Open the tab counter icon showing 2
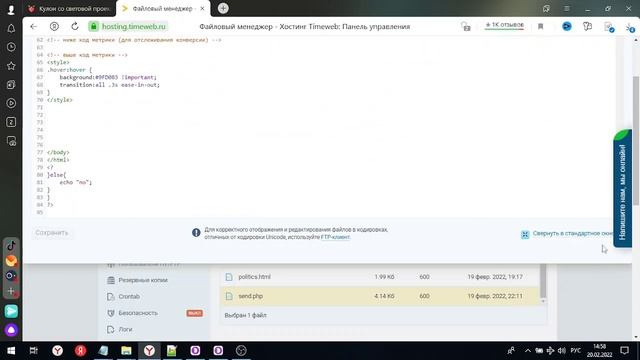Viewport: 640px width, 360px height. coord(11,122)
